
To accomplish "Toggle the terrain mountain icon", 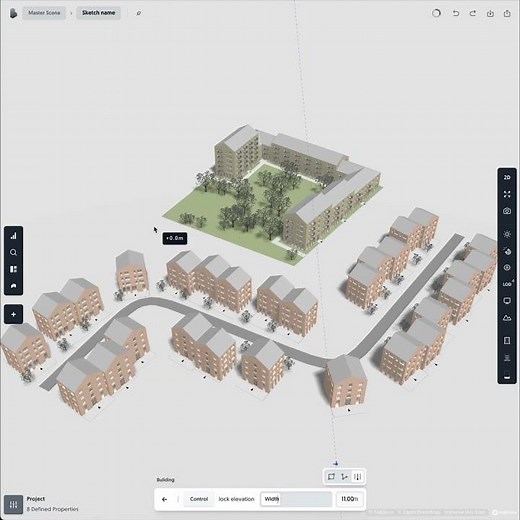I will (507, 318).
